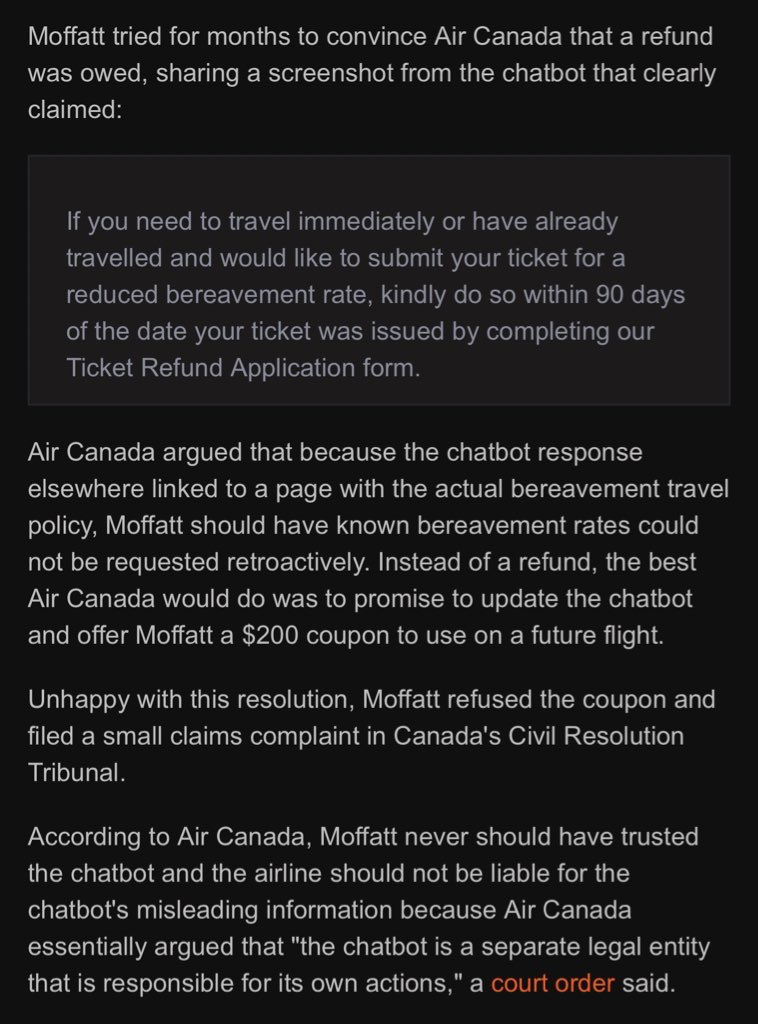This screenshot has width=758, height=1024.
Task: Click the quoted chatbot response block
Action: point(379,280)
